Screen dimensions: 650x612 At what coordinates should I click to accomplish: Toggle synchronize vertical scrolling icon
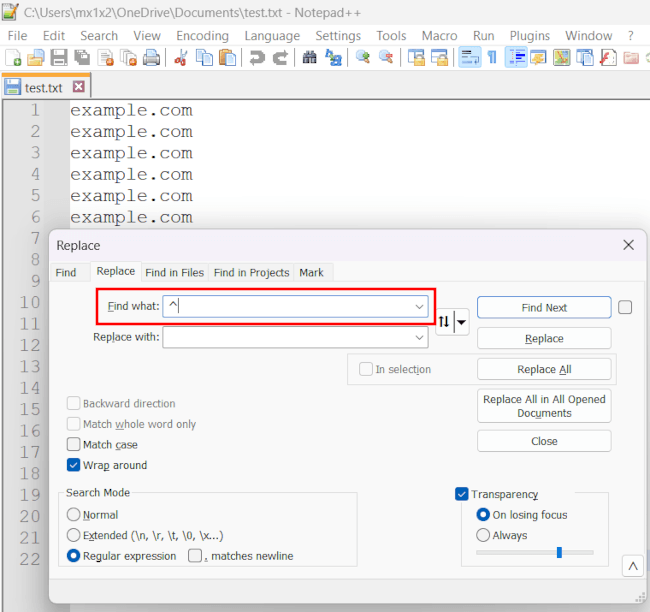tap(416, 58)
